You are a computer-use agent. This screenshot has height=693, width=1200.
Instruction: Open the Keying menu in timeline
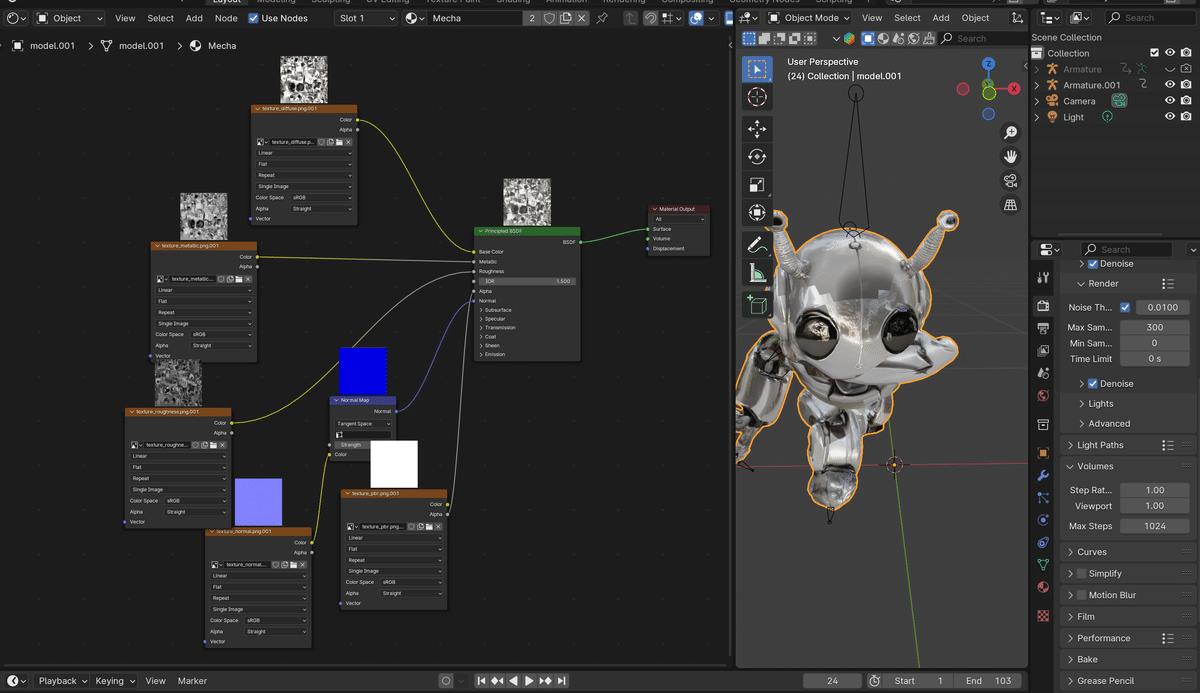point(114,681)
